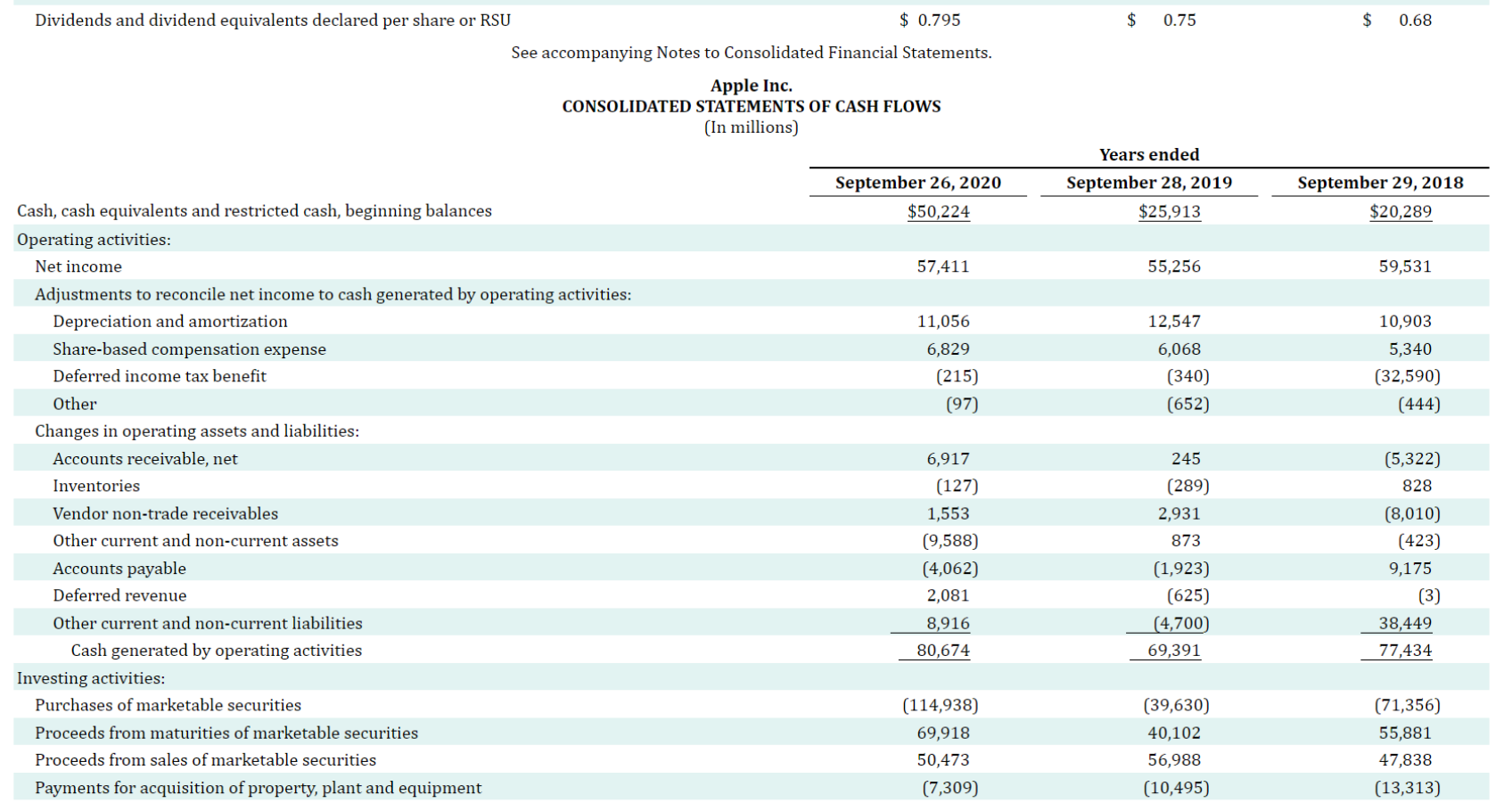Click the 'Depreciation and amortization' row label
This screenshot has height=803, width=1512.
click(169, 321)
